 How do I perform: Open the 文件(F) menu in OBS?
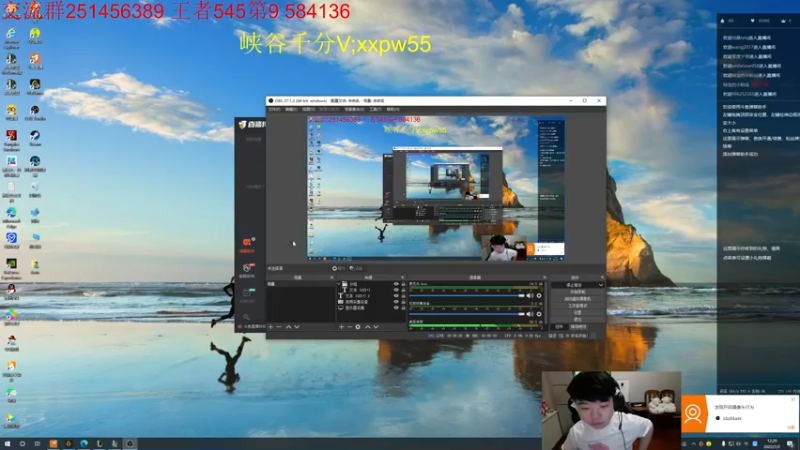[x=274, y=109]
